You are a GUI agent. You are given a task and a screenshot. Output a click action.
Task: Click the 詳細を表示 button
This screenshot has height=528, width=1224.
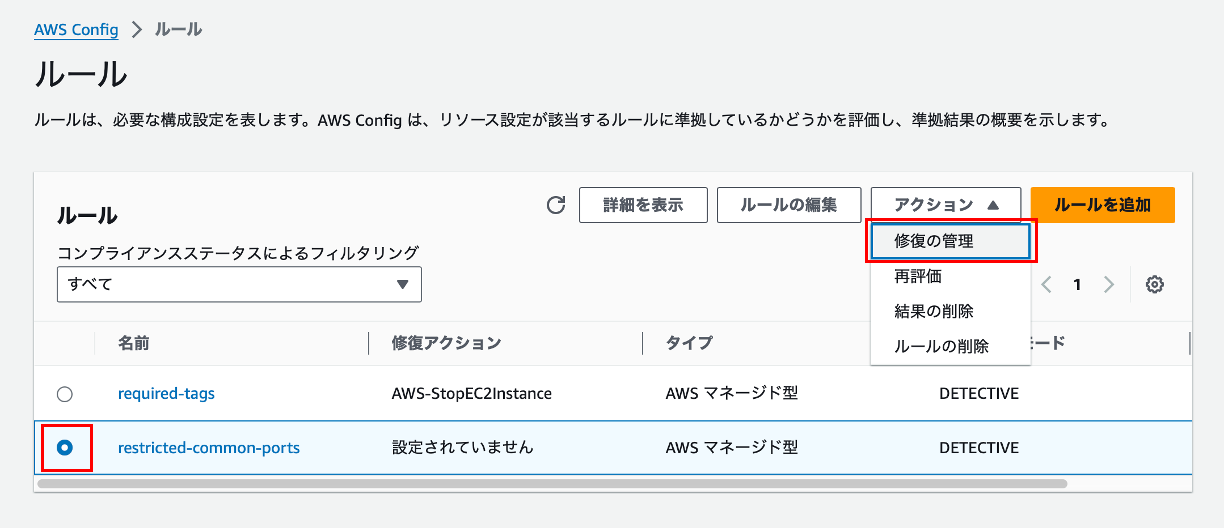(x=643, y=205)
